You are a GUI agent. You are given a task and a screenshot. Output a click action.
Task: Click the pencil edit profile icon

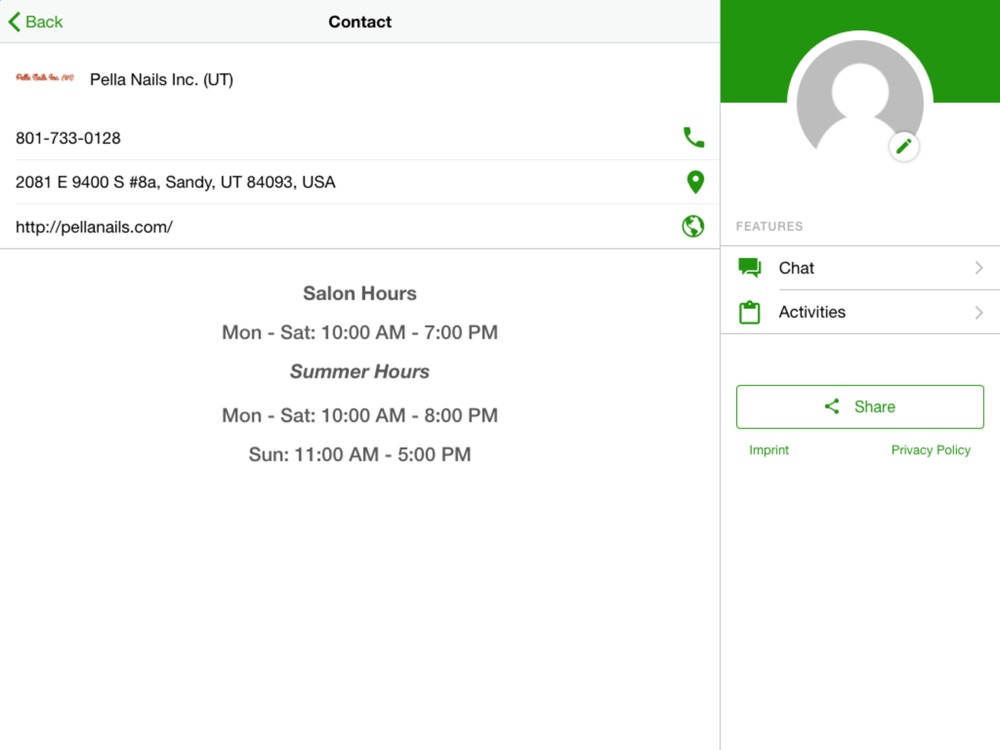(904, 147)
